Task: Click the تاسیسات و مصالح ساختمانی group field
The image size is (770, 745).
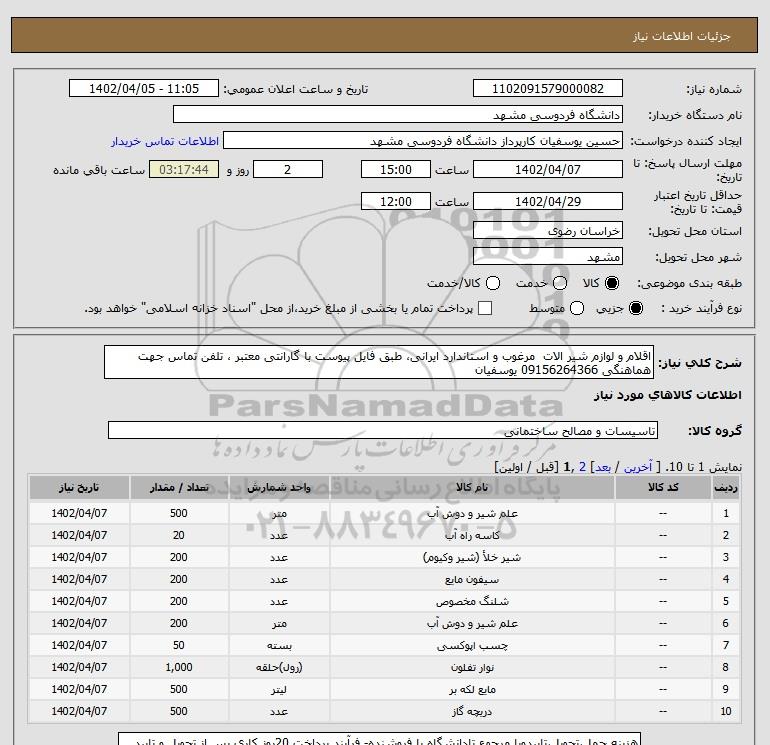Action: (x=383, y=430)
